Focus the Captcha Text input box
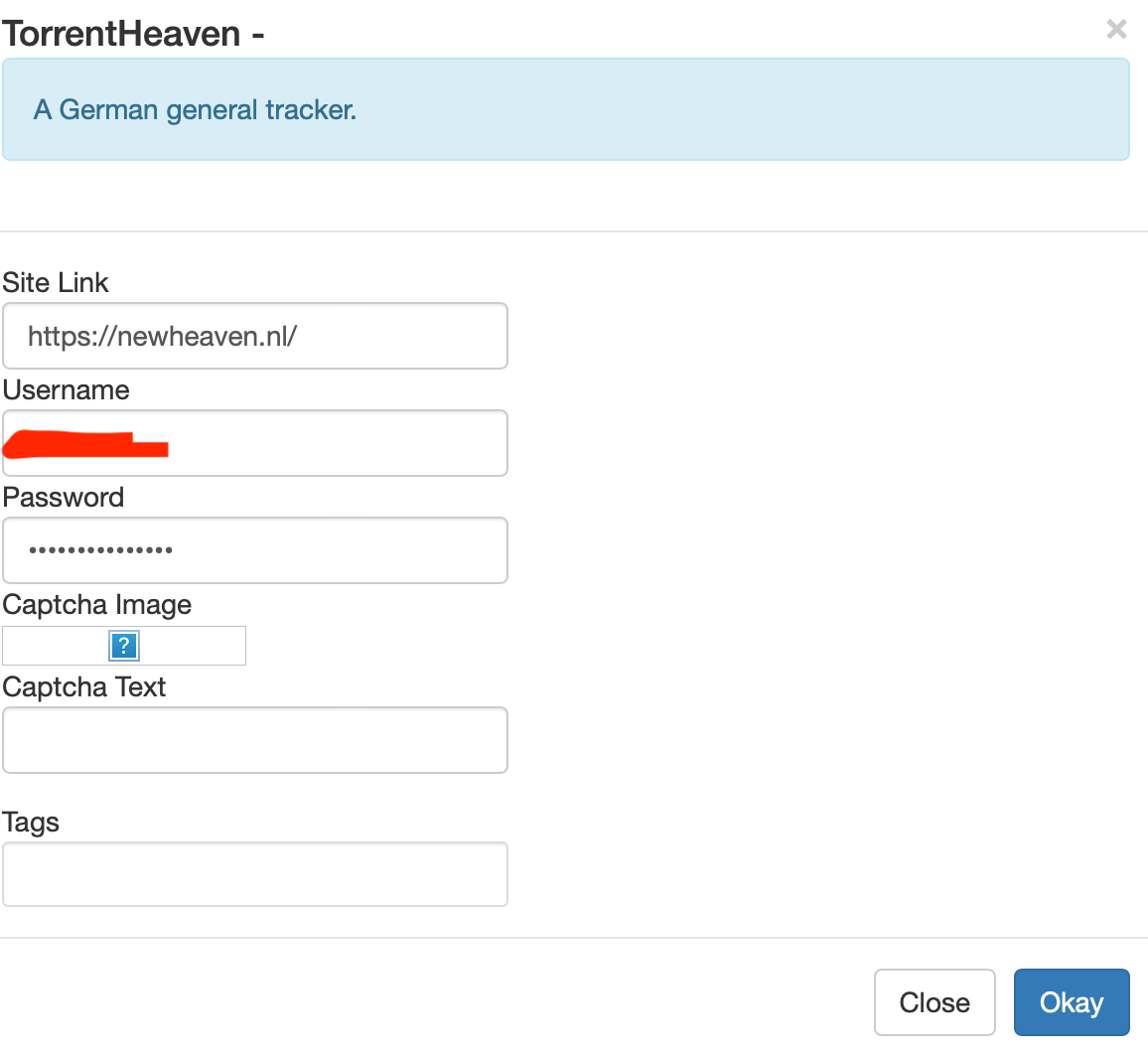This screenshot has width=1148, height=1057. [x=255, y=740]
